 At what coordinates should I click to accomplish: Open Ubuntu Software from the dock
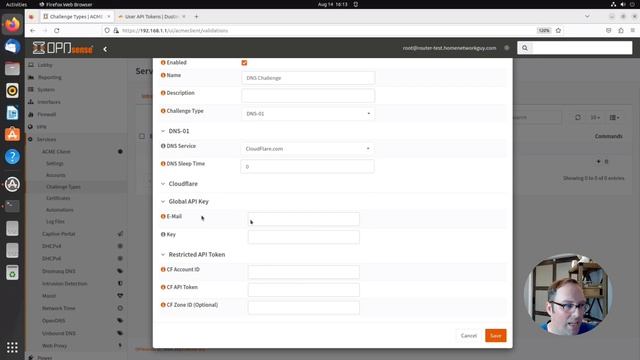pyautogui.click(x=12, y=134)
